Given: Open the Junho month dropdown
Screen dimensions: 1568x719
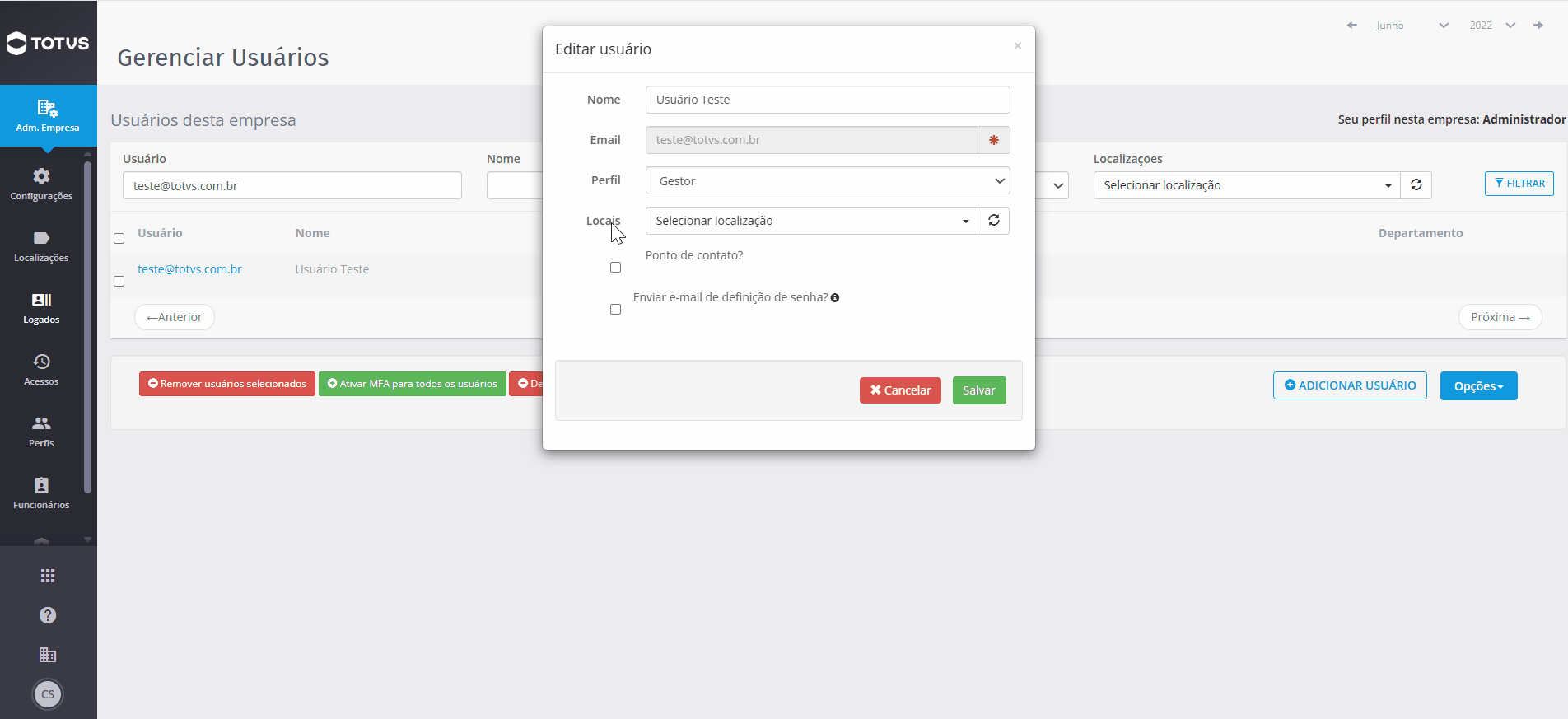Looking at the screenshot, I should (x=1412, y=26).
